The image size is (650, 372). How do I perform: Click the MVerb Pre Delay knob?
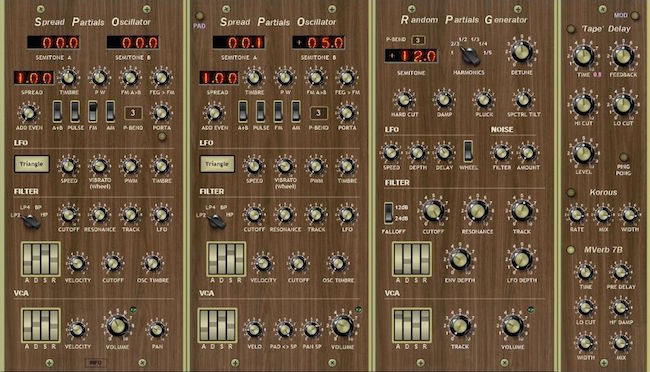[621, 272]
